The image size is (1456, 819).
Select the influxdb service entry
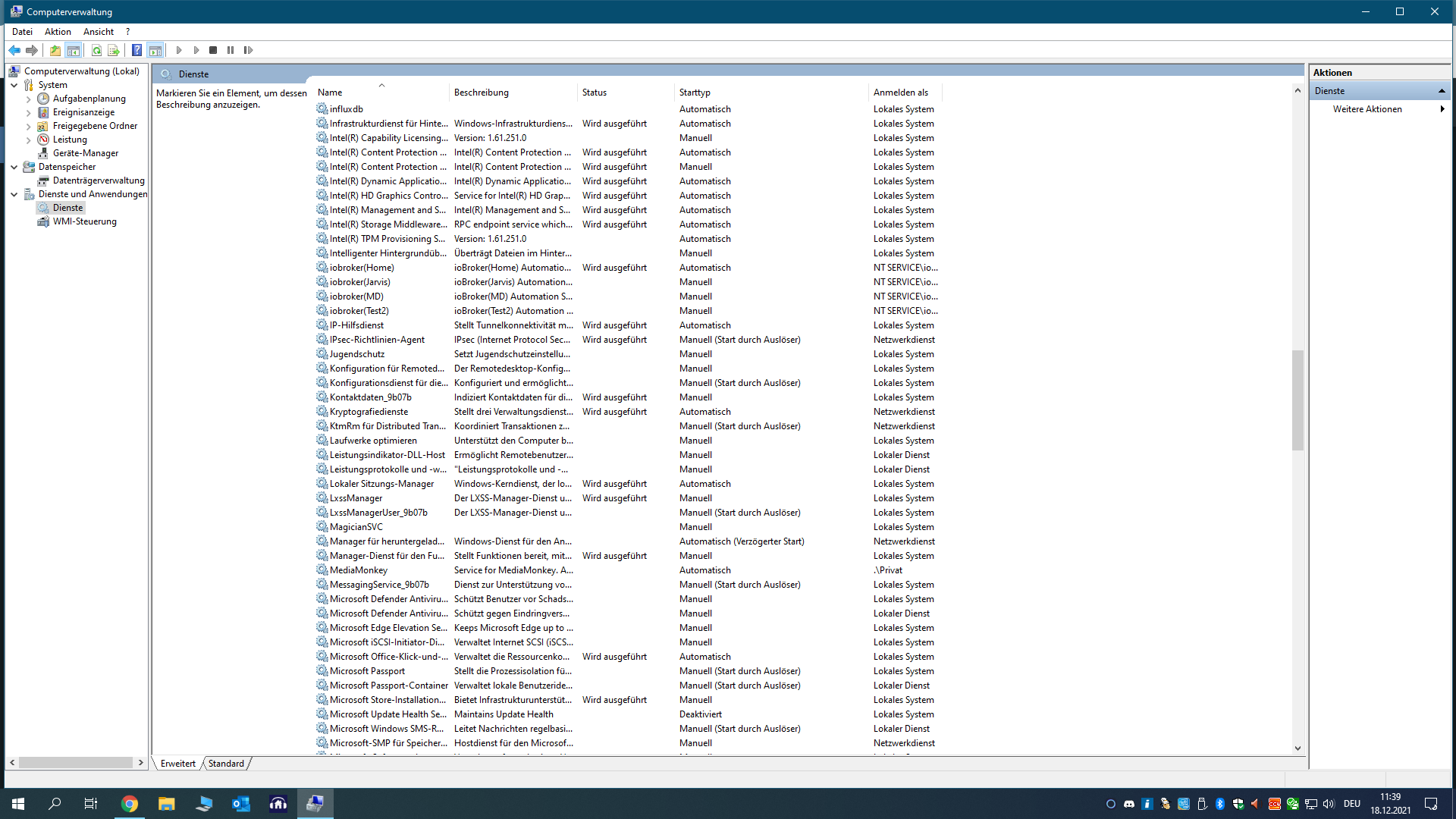(x=345, y=108)
